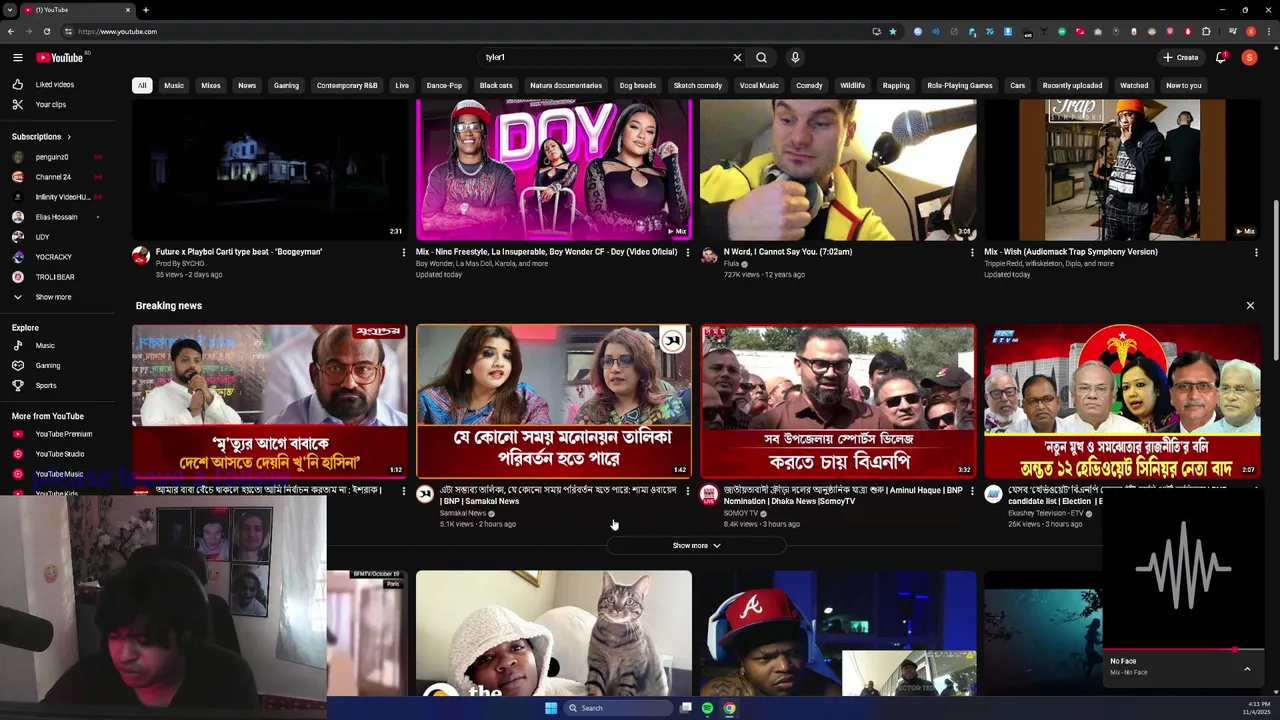This screenshot has height=720, width=1280.
Task: Open the notifications bell
Action: [x=1221, y=58]
